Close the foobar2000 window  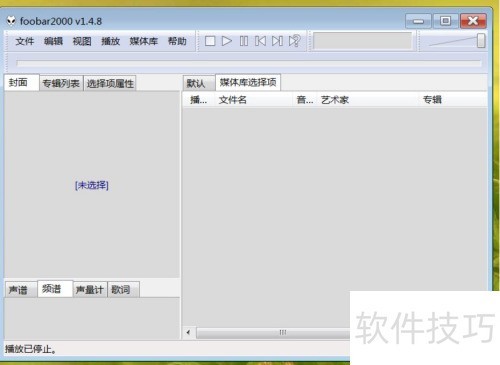click(473, 21)
